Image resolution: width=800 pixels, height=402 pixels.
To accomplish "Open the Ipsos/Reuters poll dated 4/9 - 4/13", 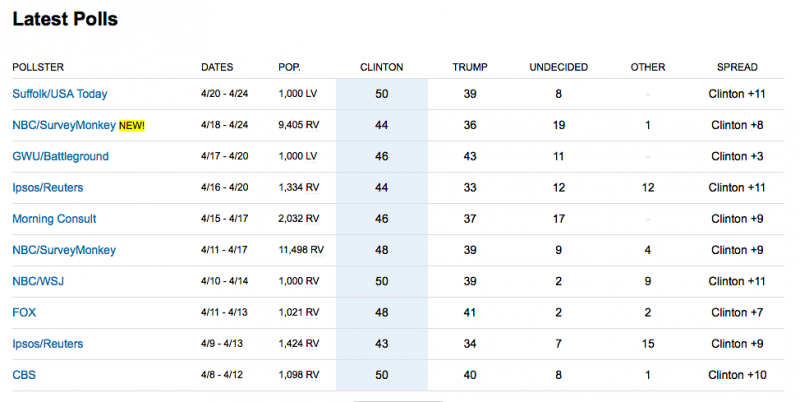I will coord(47,344).
